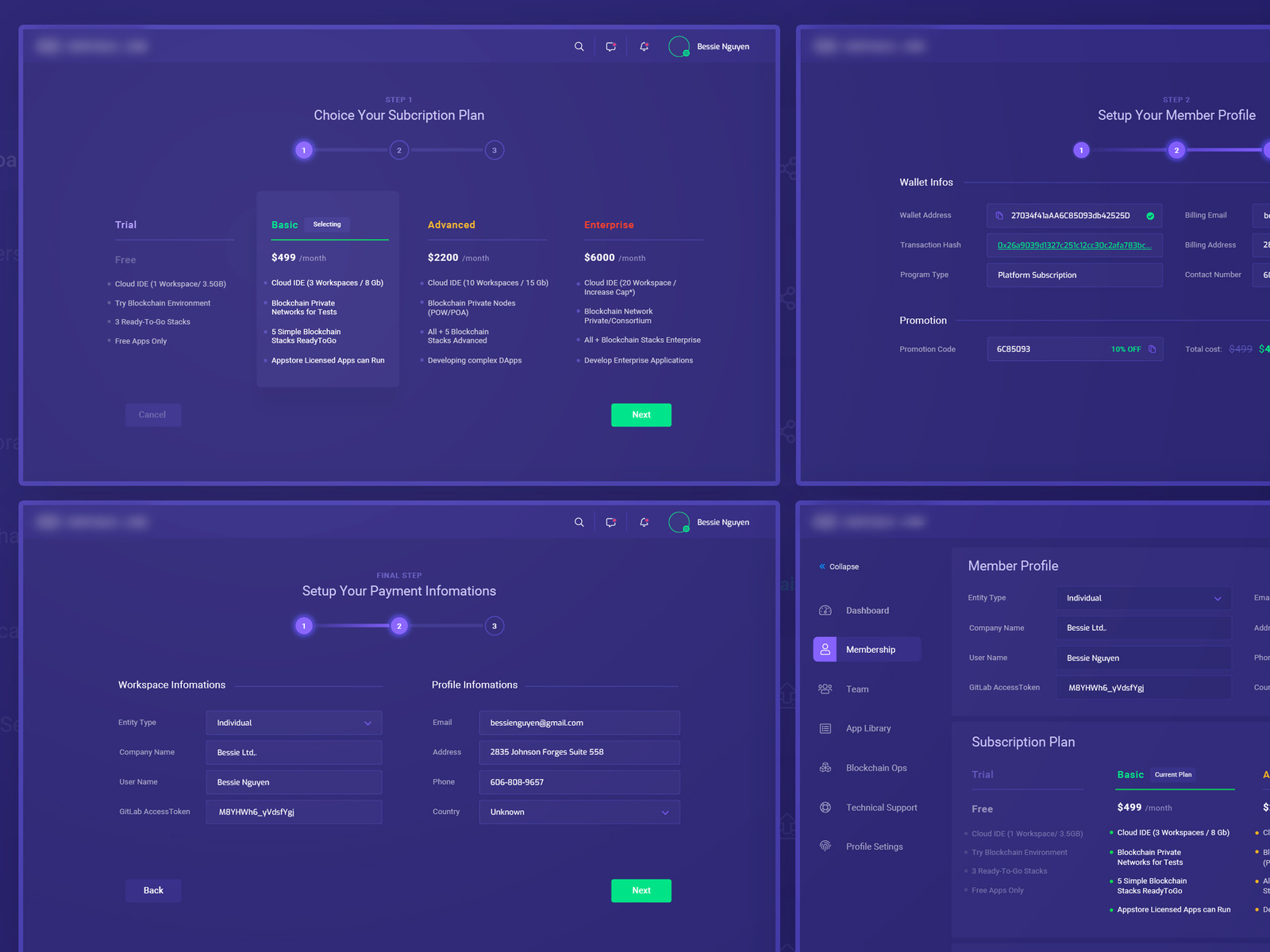Select the Advanced subscription plan tab
The width and height of the screenshot is (1270, 952).
[x=452, y=225]
